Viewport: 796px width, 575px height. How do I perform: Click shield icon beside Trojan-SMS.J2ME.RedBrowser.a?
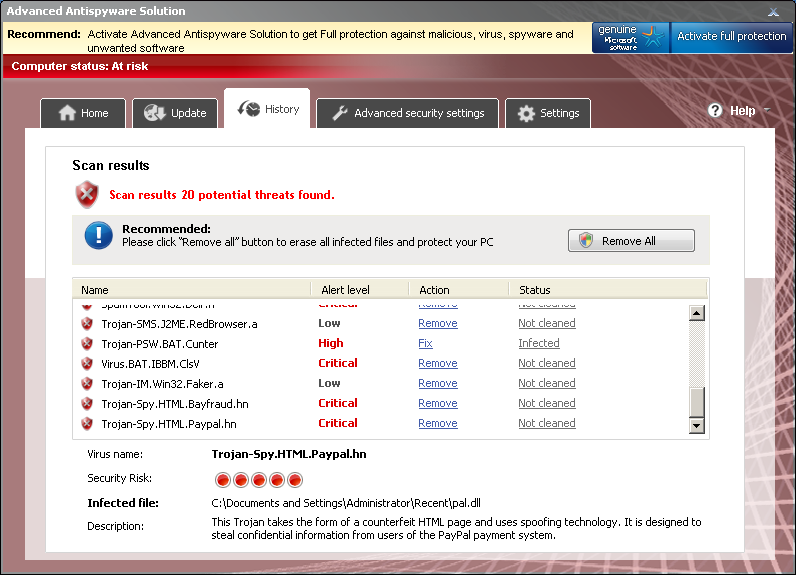[87, 324]
